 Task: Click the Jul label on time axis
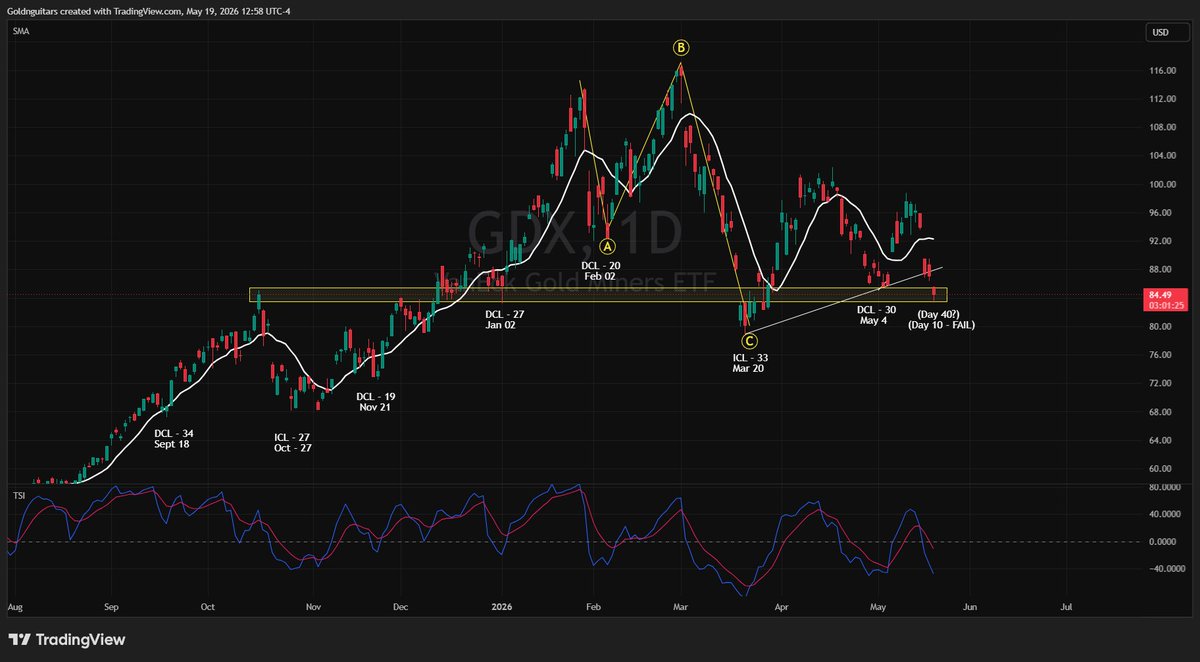(1066, 607)
